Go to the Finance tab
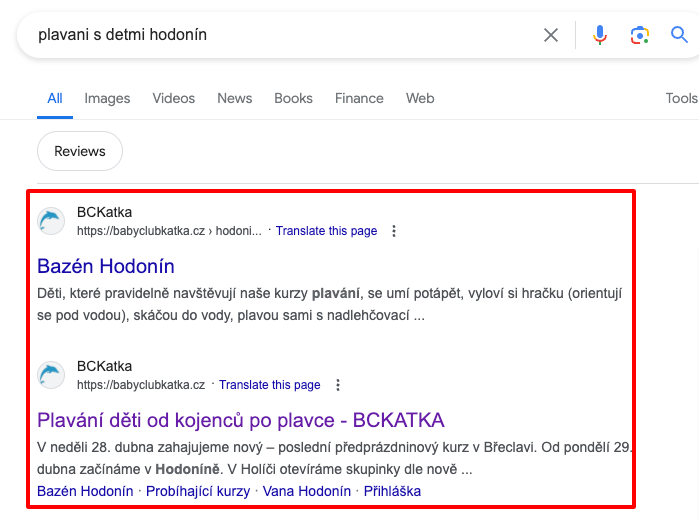Viewport: 699px width, 524px height. click(359, 98)
